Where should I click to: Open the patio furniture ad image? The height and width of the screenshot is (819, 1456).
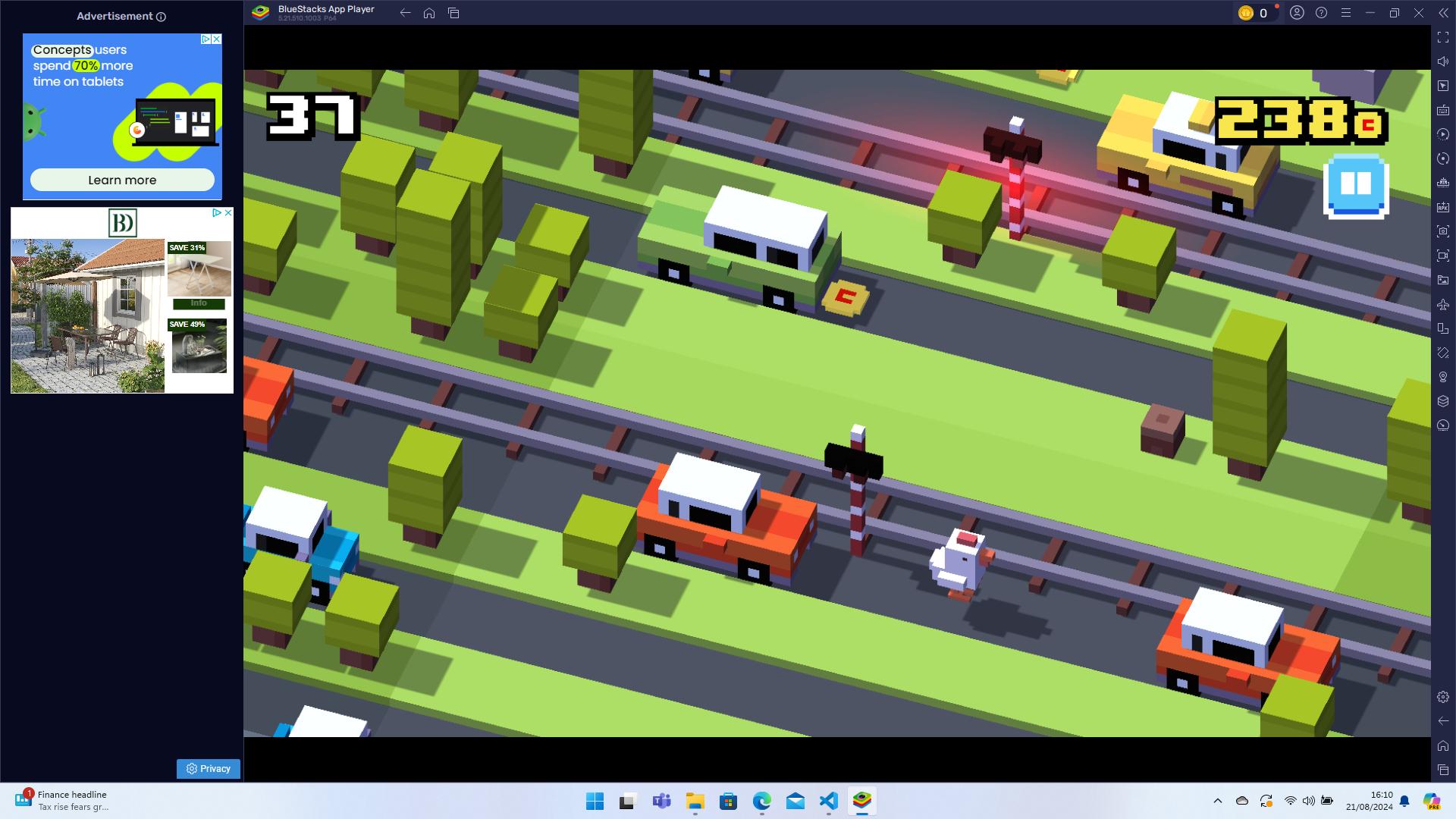tap(88, 316)
